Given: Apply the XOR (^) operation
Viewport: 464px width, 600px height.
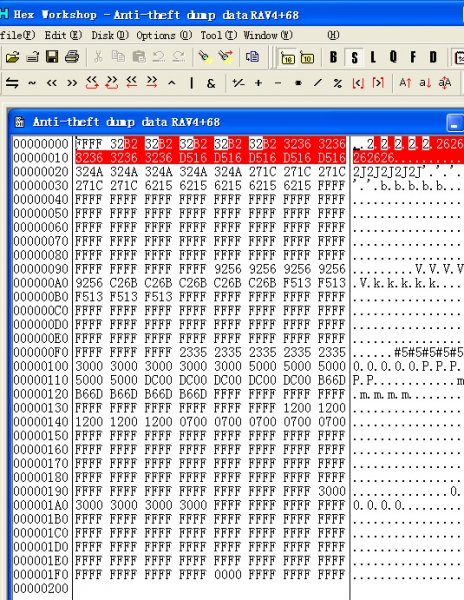Looking at the screenshot, I should [172, 83].
